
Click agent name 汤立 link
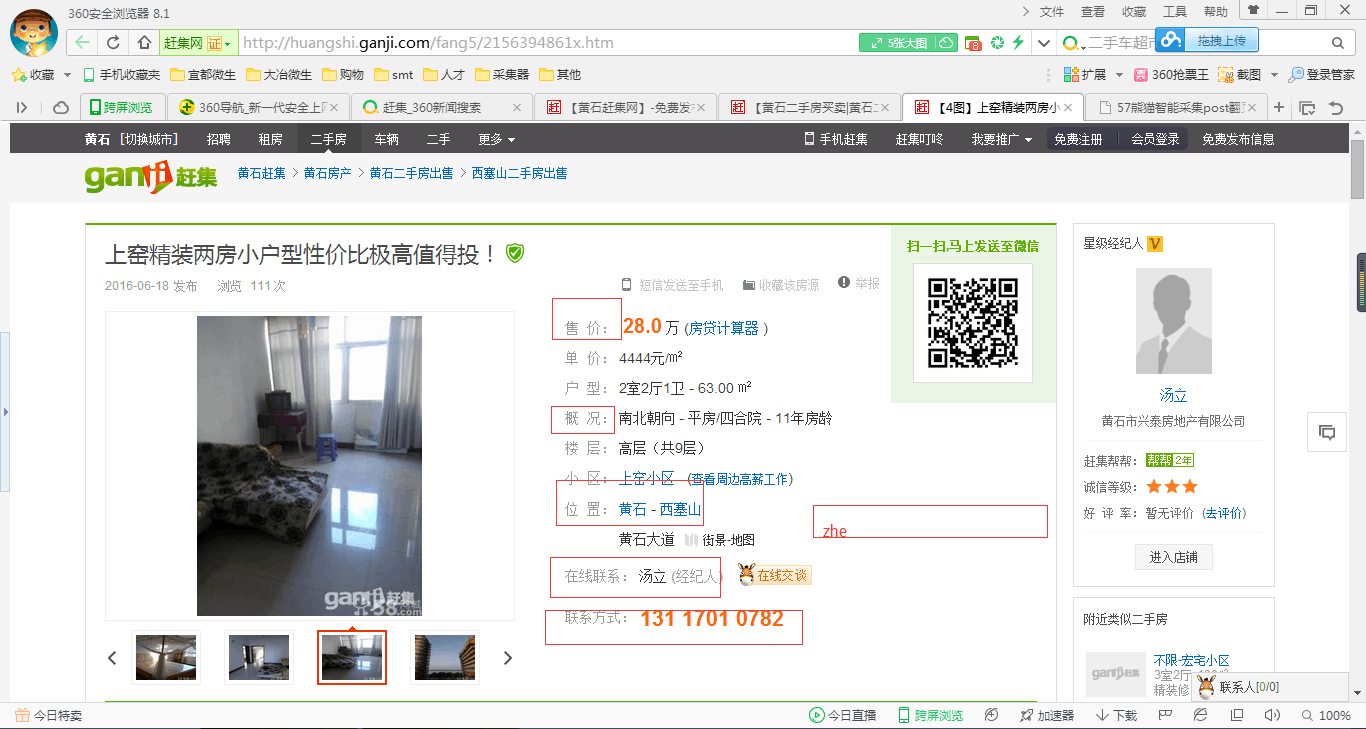[x=1174, y=395]
